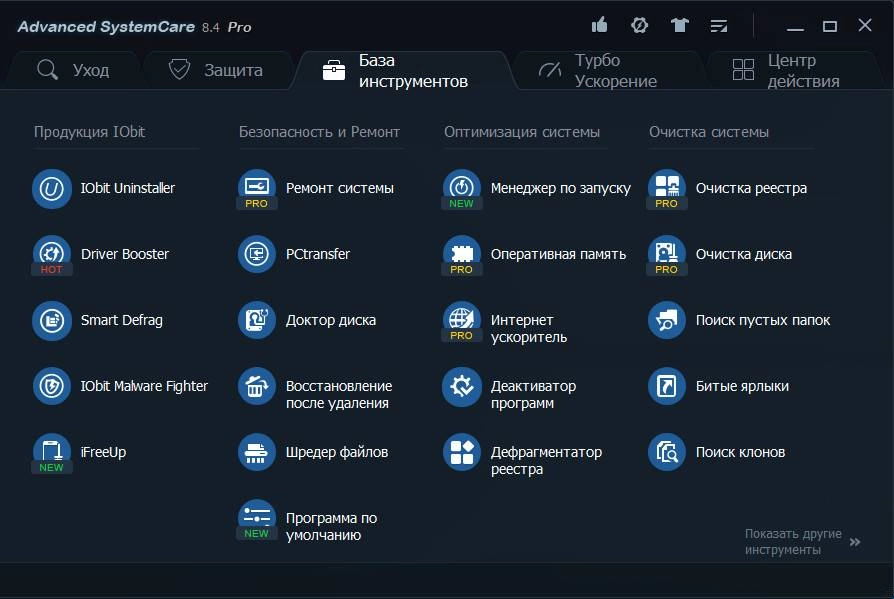Switch to the Уход tab
The height and width of the screenshot is (599, 894).
tap(73, 70)
